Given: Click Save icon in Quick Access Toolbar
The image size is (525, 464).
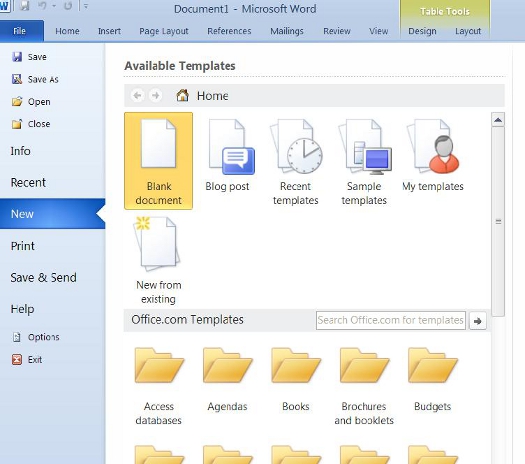Looking at the screenshot, I should click(24, 6).
